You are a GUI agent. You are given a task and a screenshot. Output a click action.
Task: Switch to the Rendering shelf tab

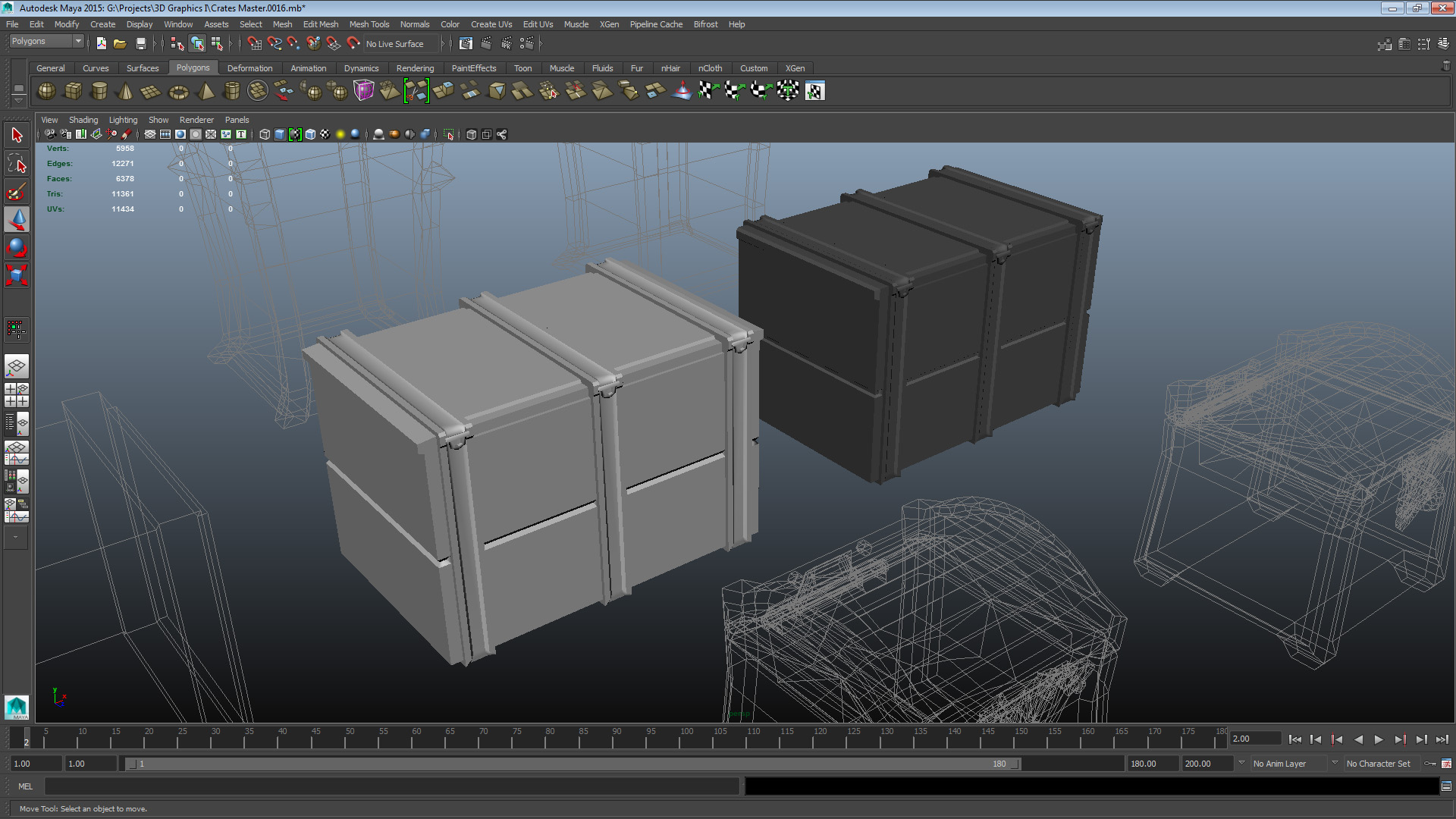[415, 68]
